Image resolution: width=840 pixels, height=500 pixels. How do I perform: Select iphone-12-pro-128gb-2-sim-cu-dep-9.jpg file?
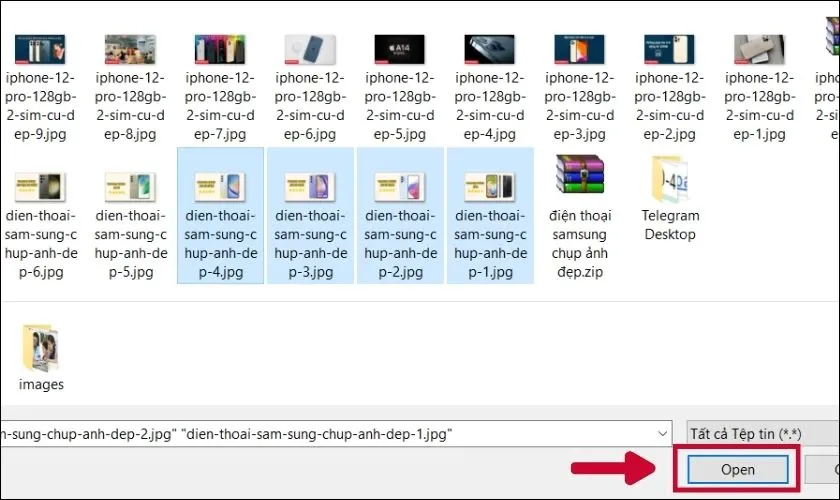point(41,48)
